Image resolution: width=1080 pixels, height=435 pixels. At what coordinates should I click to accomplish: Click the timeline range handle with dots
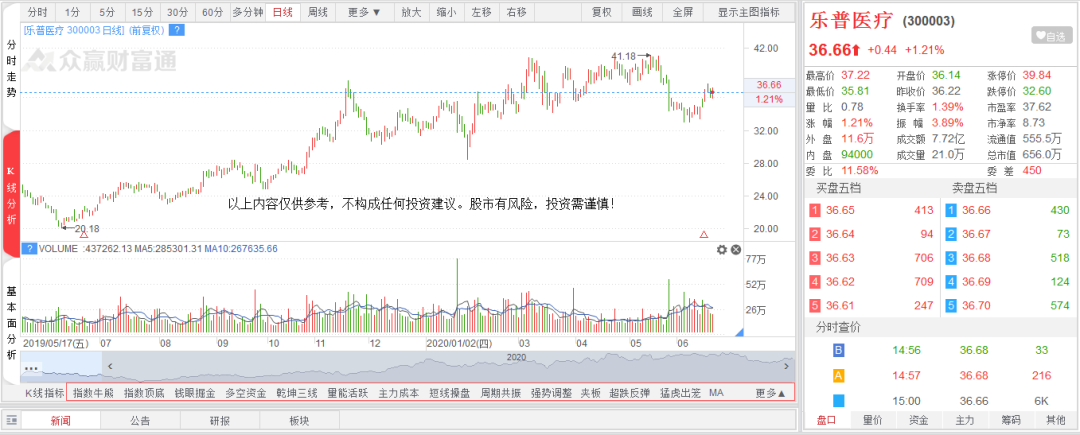(30, 368)
